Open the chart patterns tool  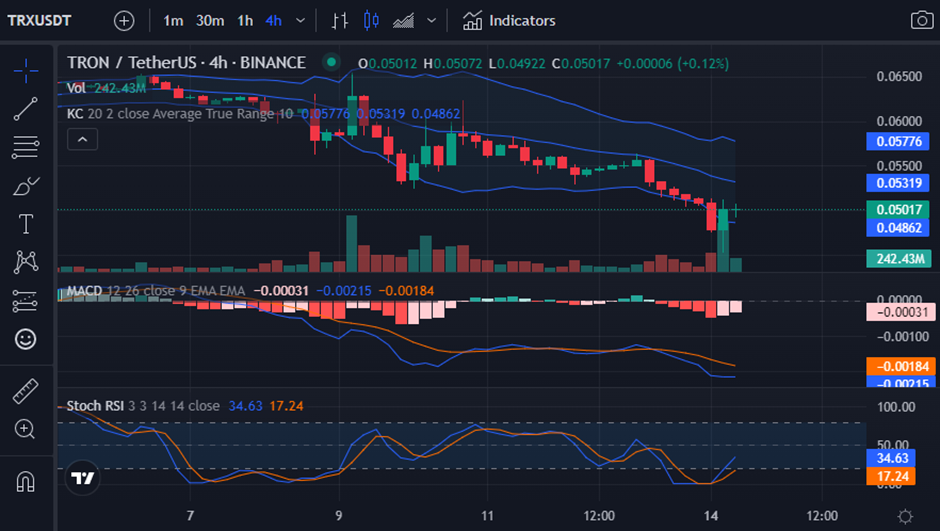[x=26, y=262]
